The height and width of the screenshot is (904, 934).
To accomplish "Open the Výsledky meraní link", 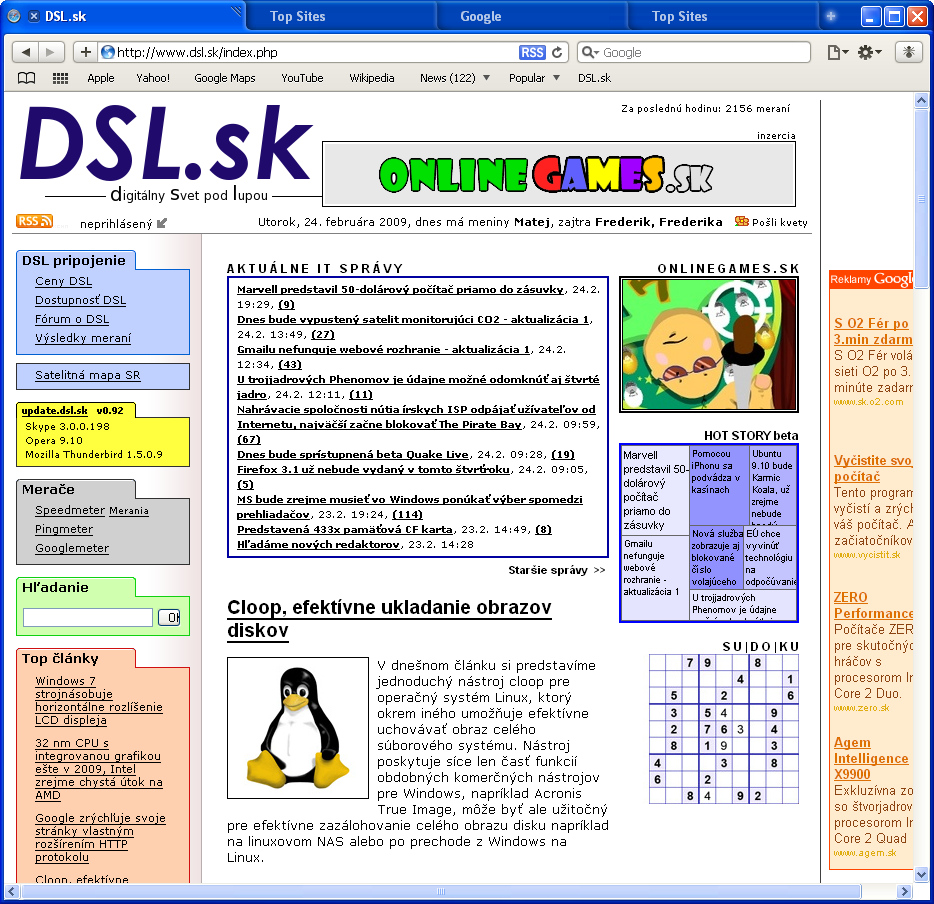I will coord(83,338).
